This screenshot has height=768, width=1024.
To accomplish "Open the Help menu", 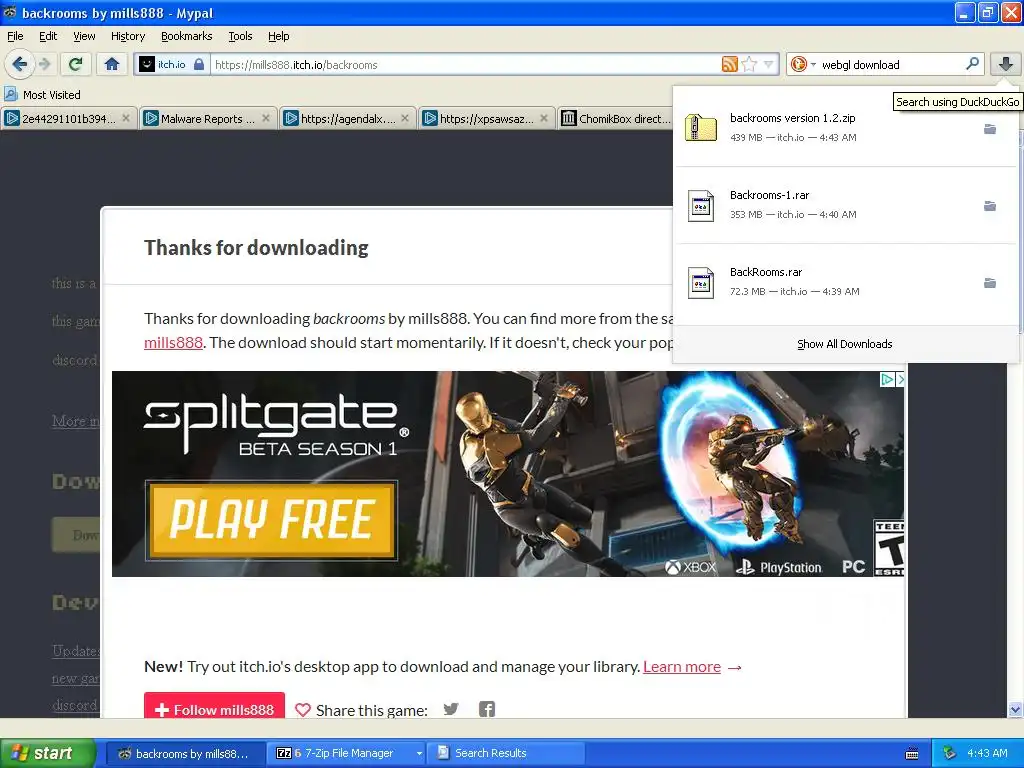I will 278,36.
